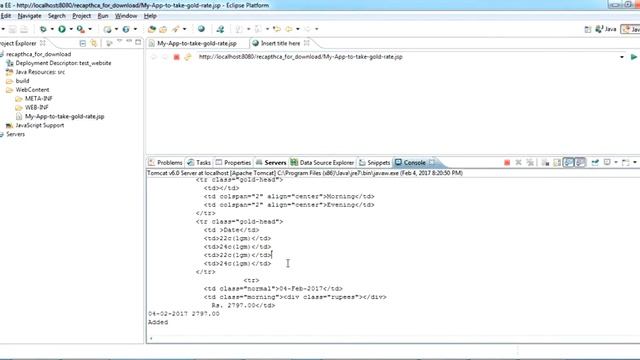
Task: Open the Web Browser globe toolbar icon
Action: click(201, 29)
